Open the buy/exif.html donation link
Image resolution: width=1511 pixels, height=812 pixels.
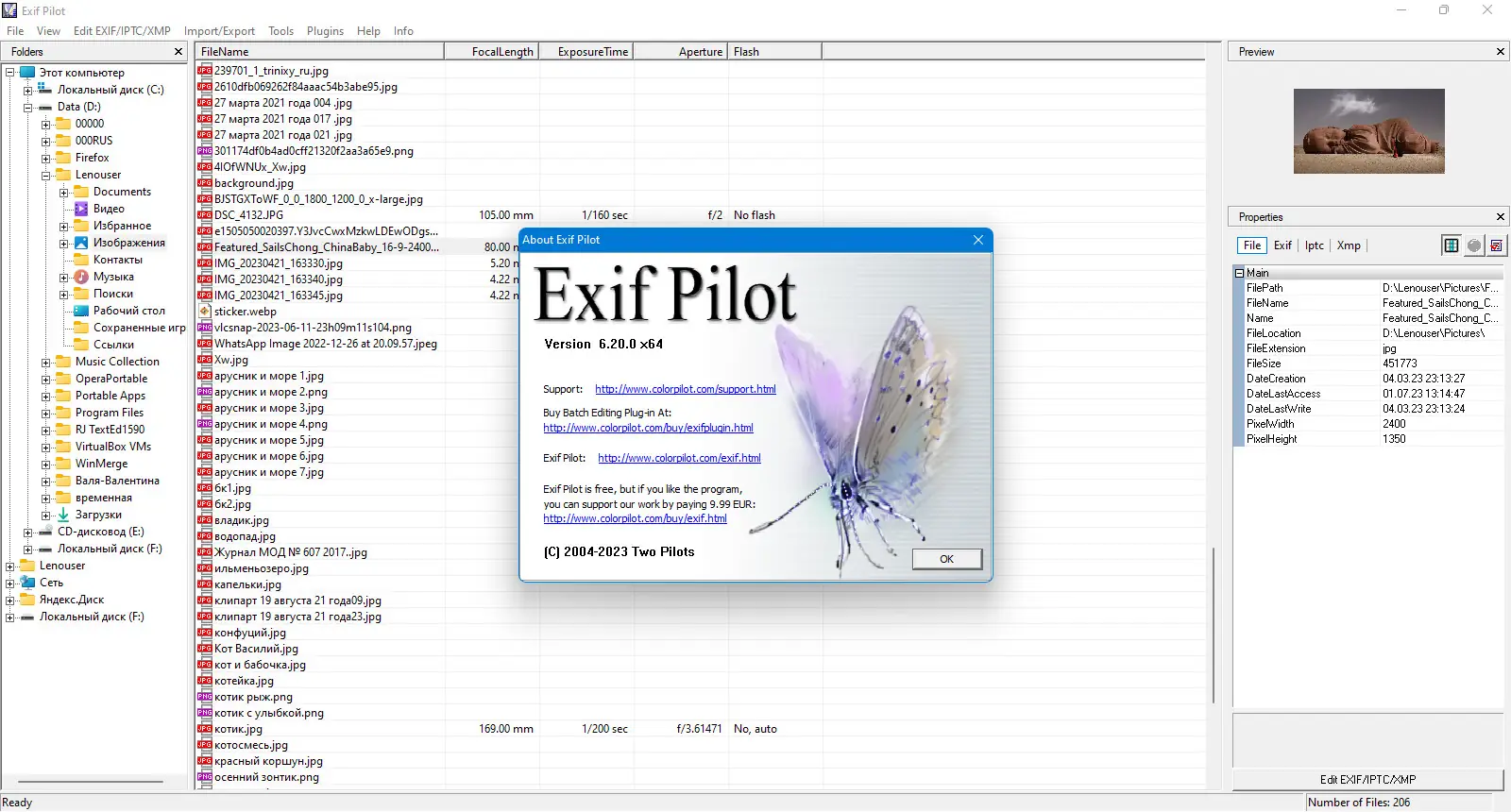pos(635,518)
